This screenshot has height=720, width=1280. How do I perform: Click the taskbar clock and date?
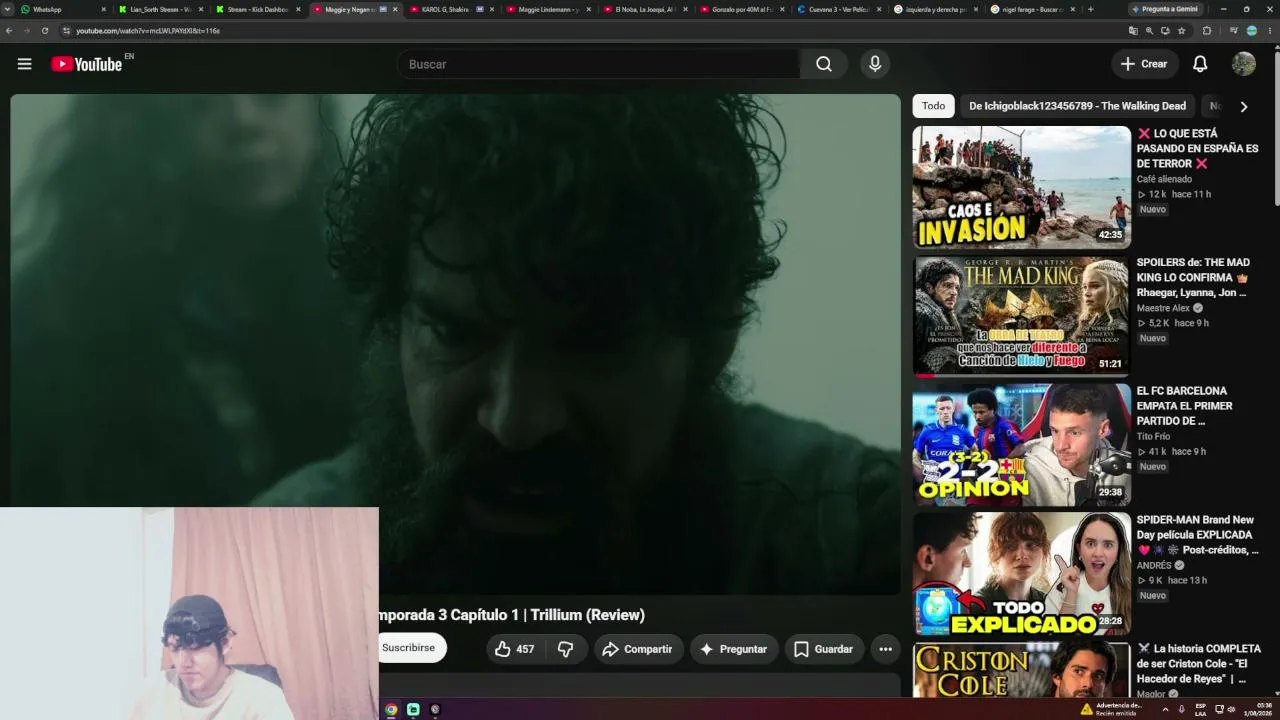pyautogui.click(x=1256, y=709)
